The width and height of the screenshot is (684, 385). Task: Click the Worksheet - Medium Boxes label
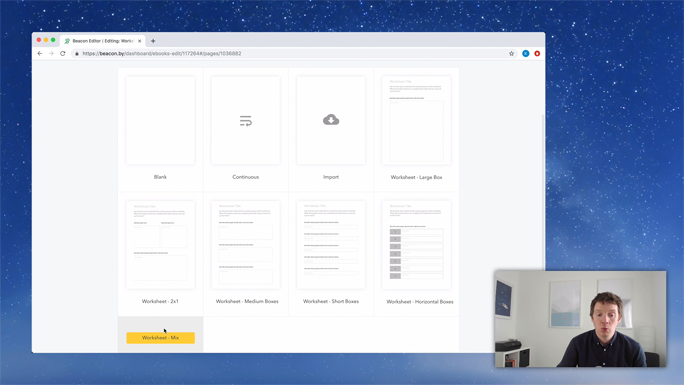point(247,301)
